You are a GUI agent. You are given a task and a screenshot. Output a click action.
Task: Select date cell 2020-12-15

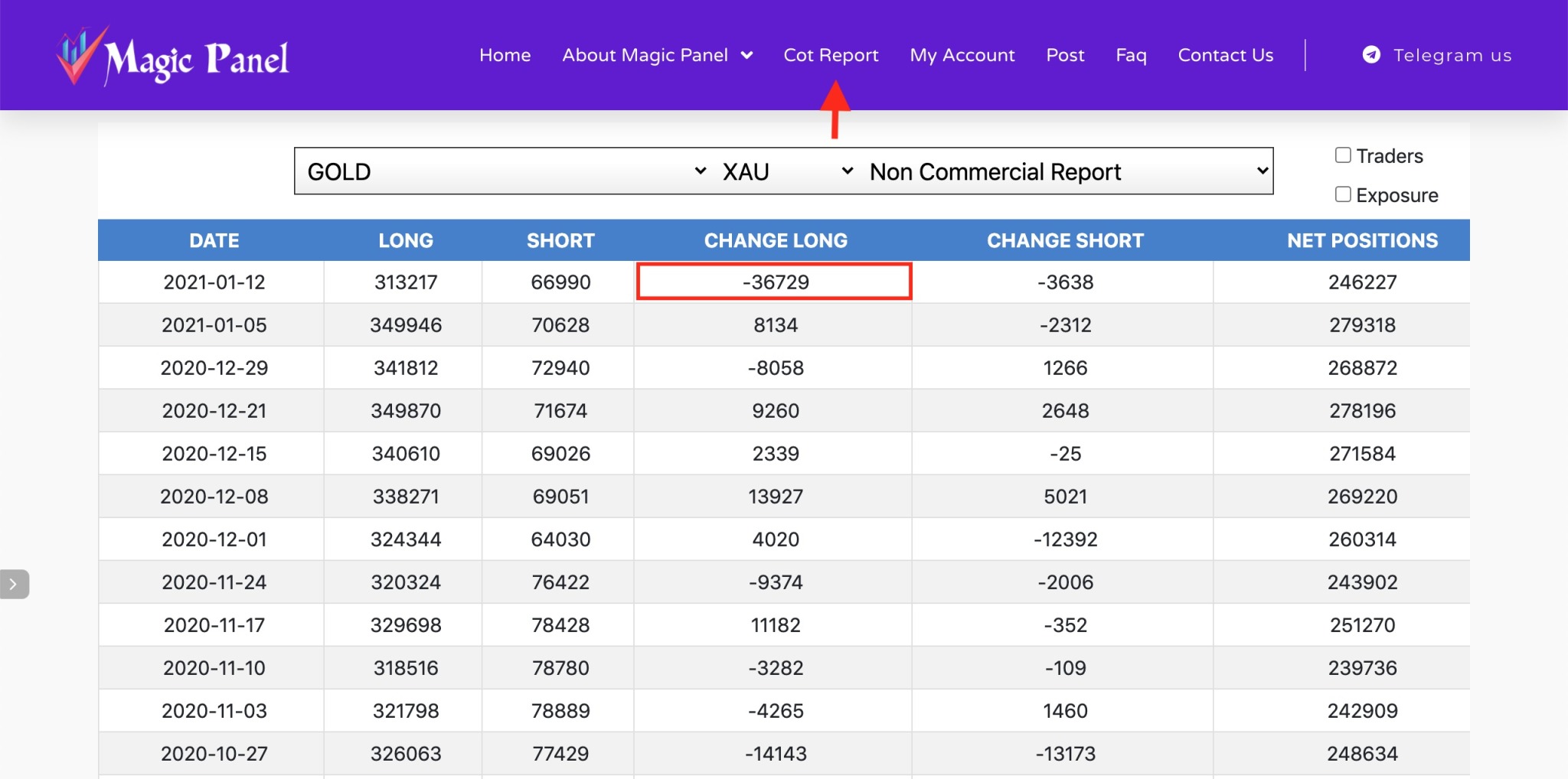(x=214, y=454)
